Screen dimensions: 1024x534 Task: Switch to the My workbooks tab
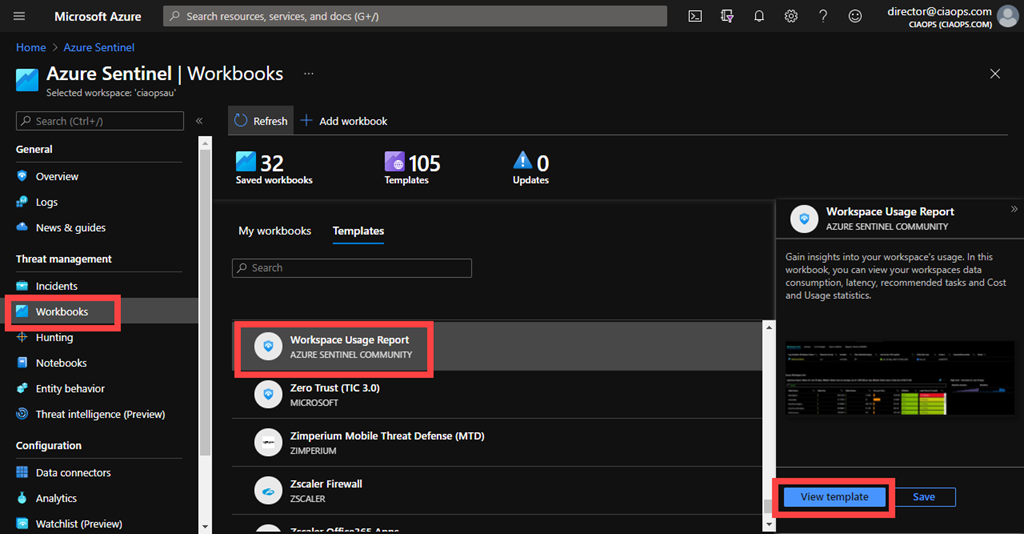(275, 231)
